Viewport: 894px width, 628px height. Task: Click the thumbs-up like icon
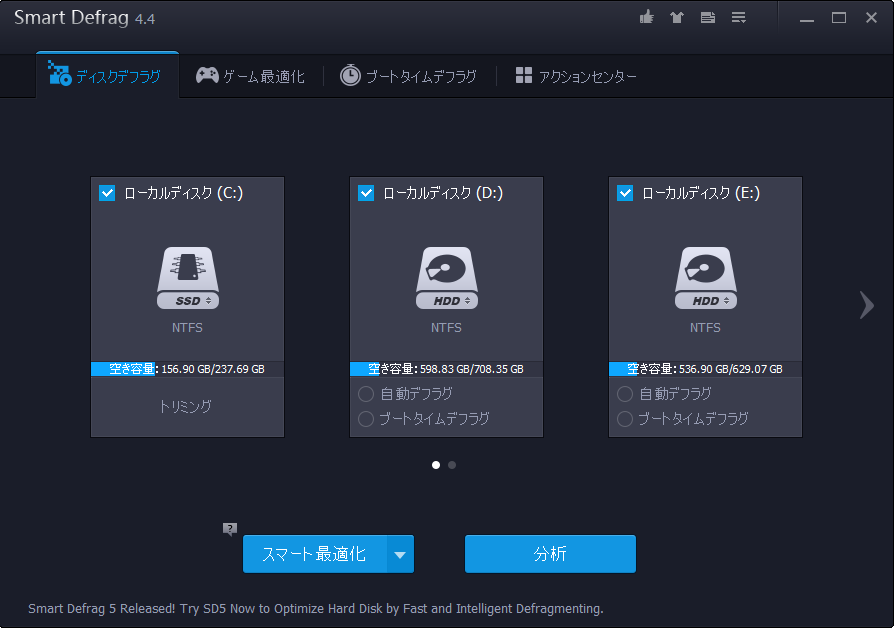point(647,17)
